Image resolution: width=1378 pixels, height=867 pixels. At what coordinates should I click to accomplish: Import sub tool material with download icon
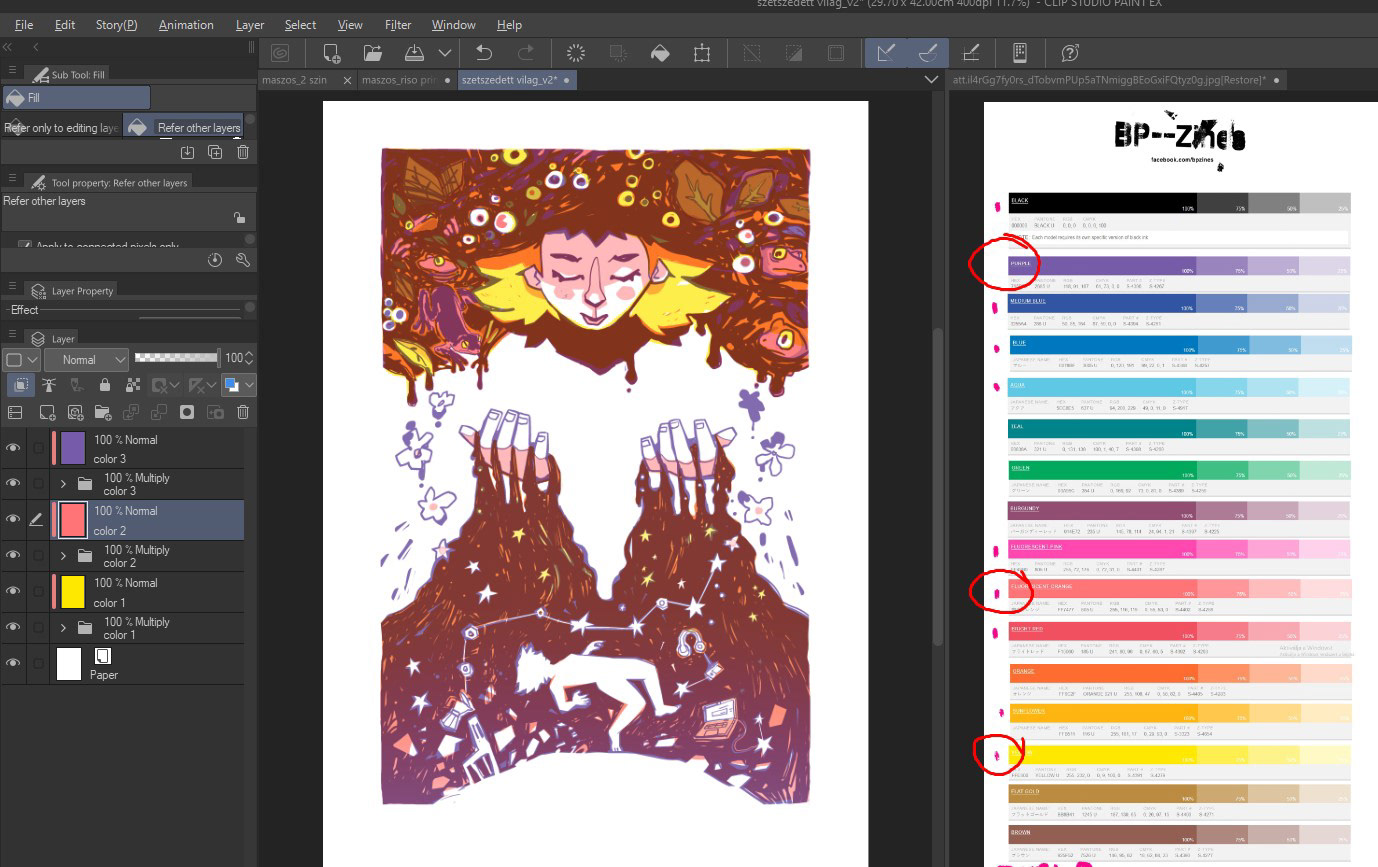187,152
